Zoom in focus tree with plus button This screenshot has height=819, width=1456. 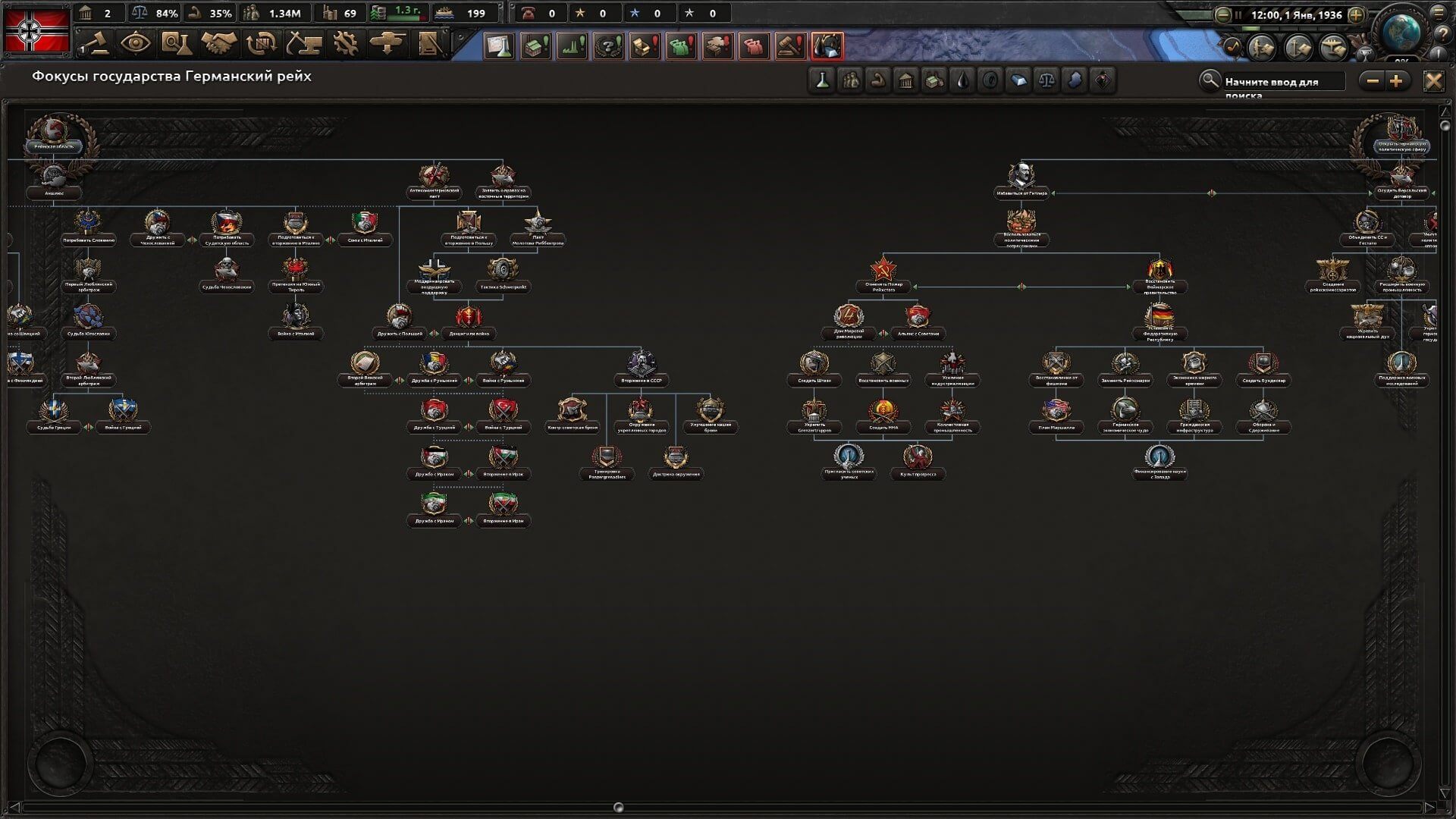[x=1396, y=81]
